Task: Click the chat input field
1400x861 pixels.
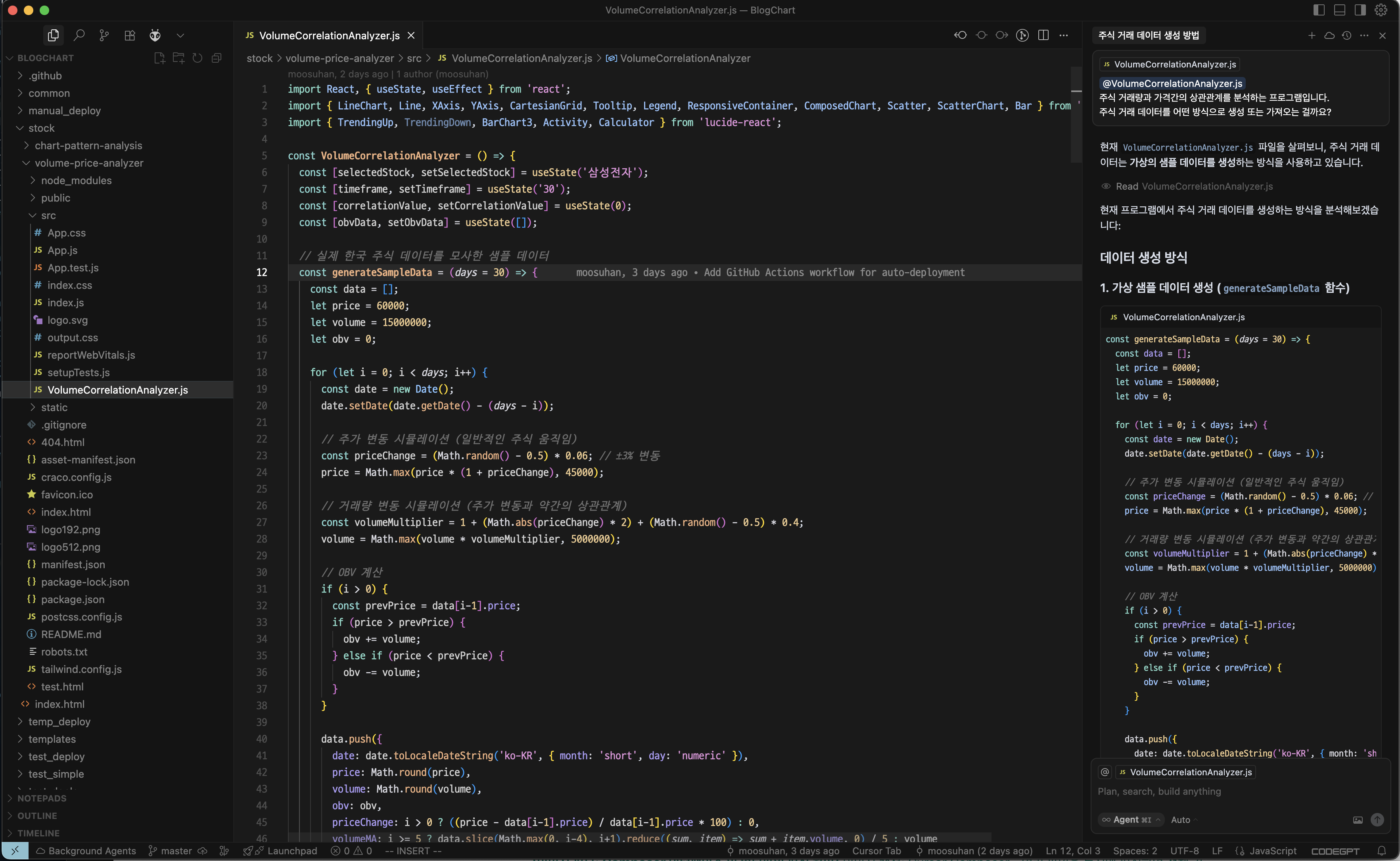Action: (x=1224, y=792)
